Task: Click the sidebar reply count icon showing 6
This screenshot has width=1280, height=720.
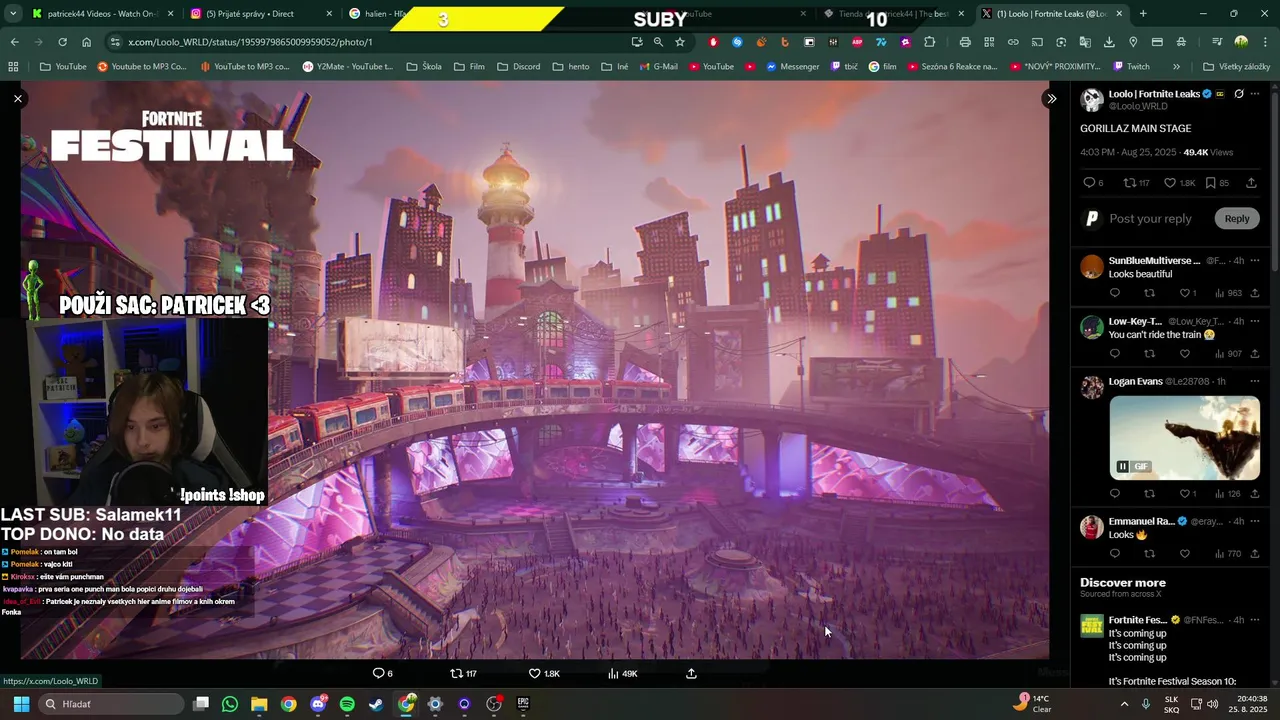Action: 1093,183
